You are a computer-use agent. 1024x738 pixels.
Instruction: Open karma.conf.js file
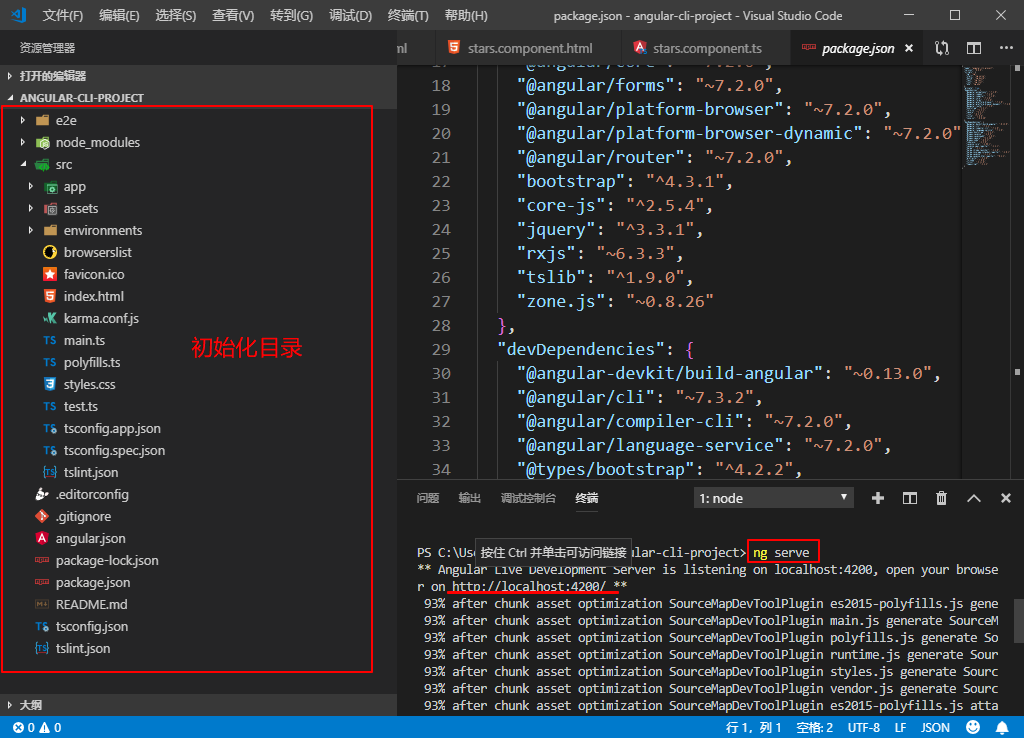click(x=101, y=318)
